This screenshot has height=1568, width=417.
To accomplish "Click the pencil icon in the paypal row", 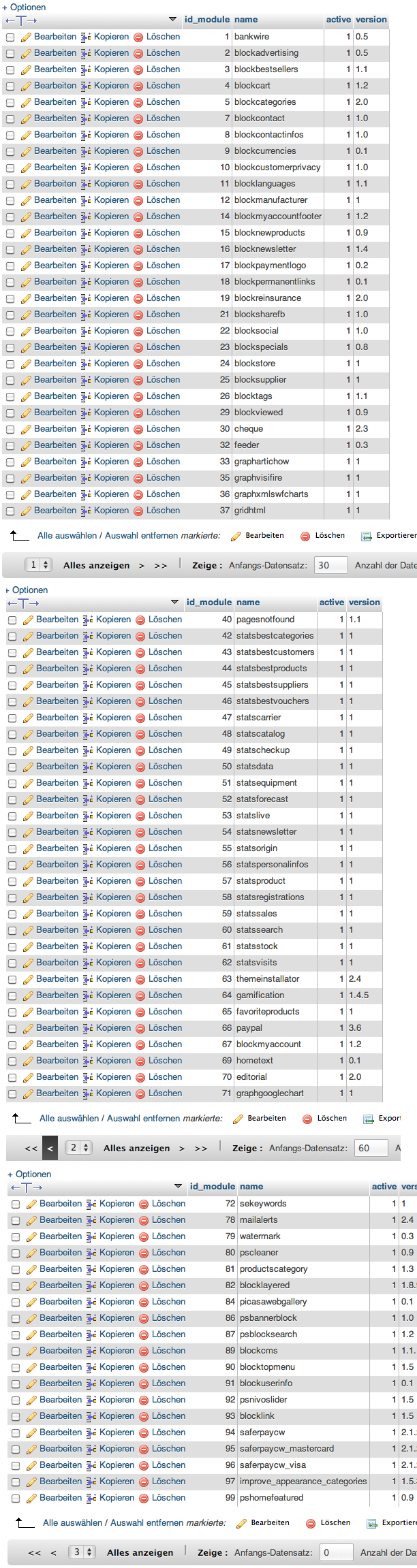I will (x=28, y=1028).
